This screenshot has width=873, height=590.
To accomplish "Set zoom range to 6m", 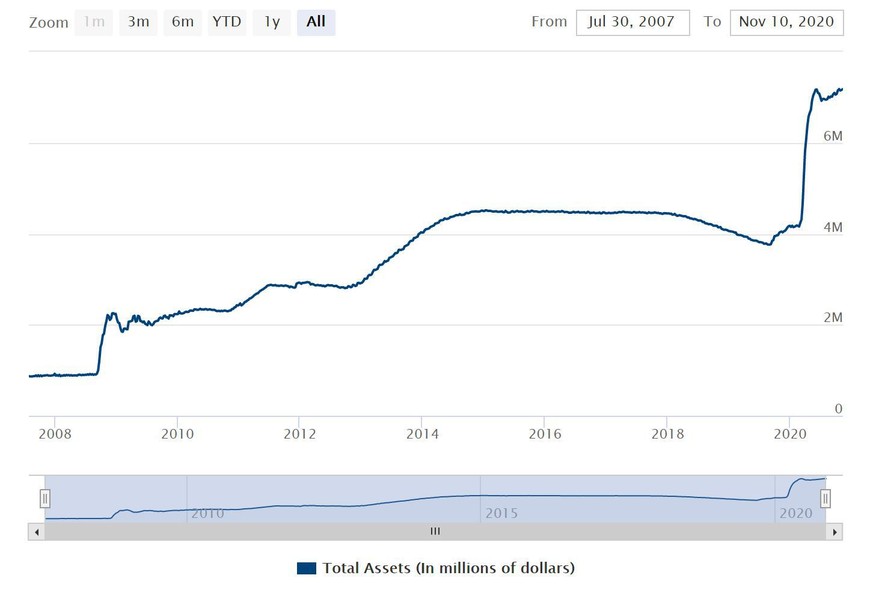I will point(182,22).
